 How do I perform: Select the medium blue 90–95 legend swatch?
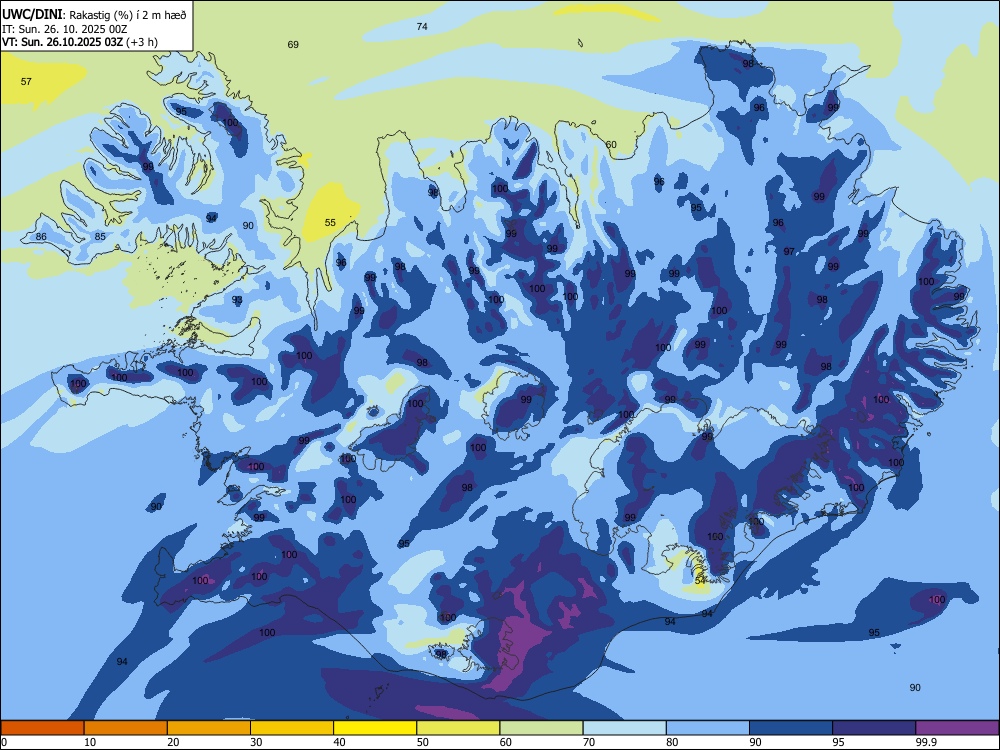pyautogui.click(x=791, y=728)
